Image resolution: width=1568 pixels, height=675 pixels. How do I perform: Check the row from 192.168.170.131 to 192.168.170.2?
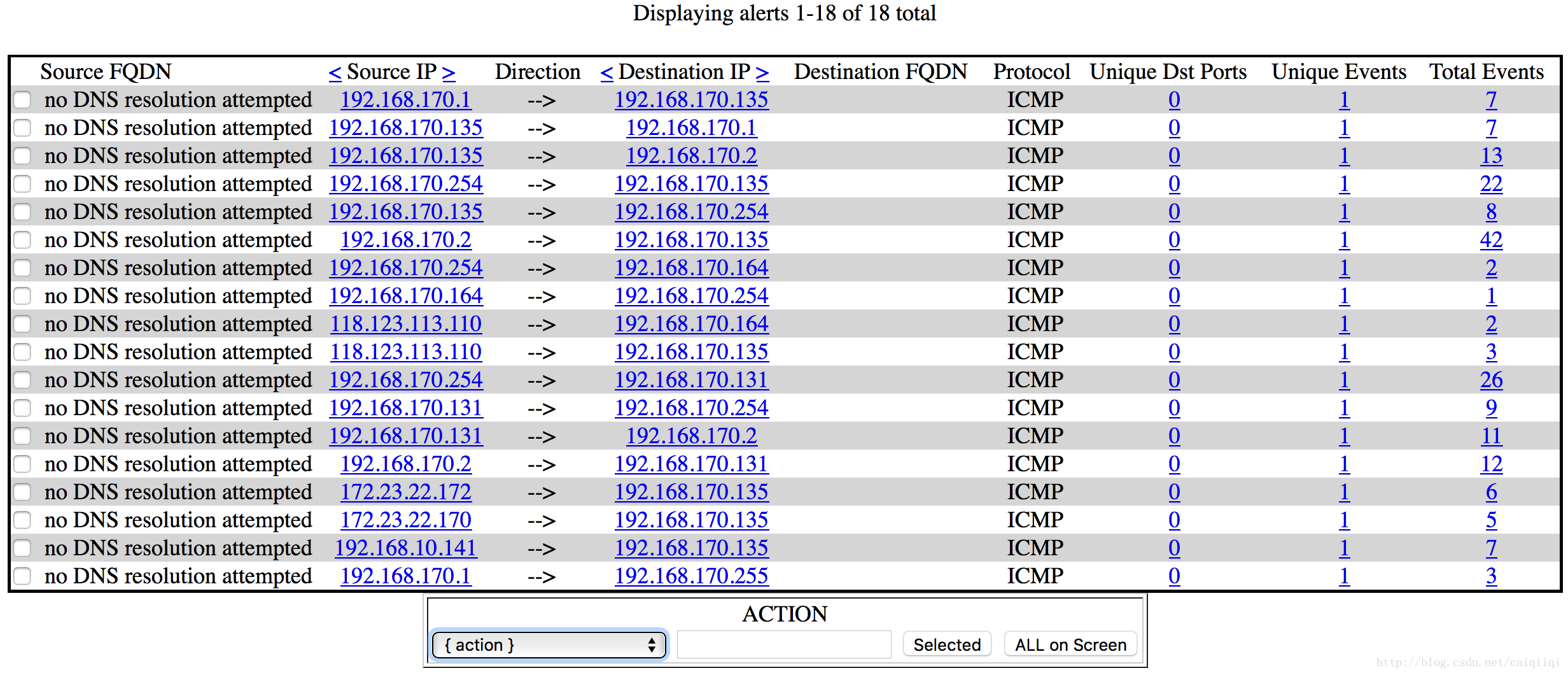click(x=22, y=436)
